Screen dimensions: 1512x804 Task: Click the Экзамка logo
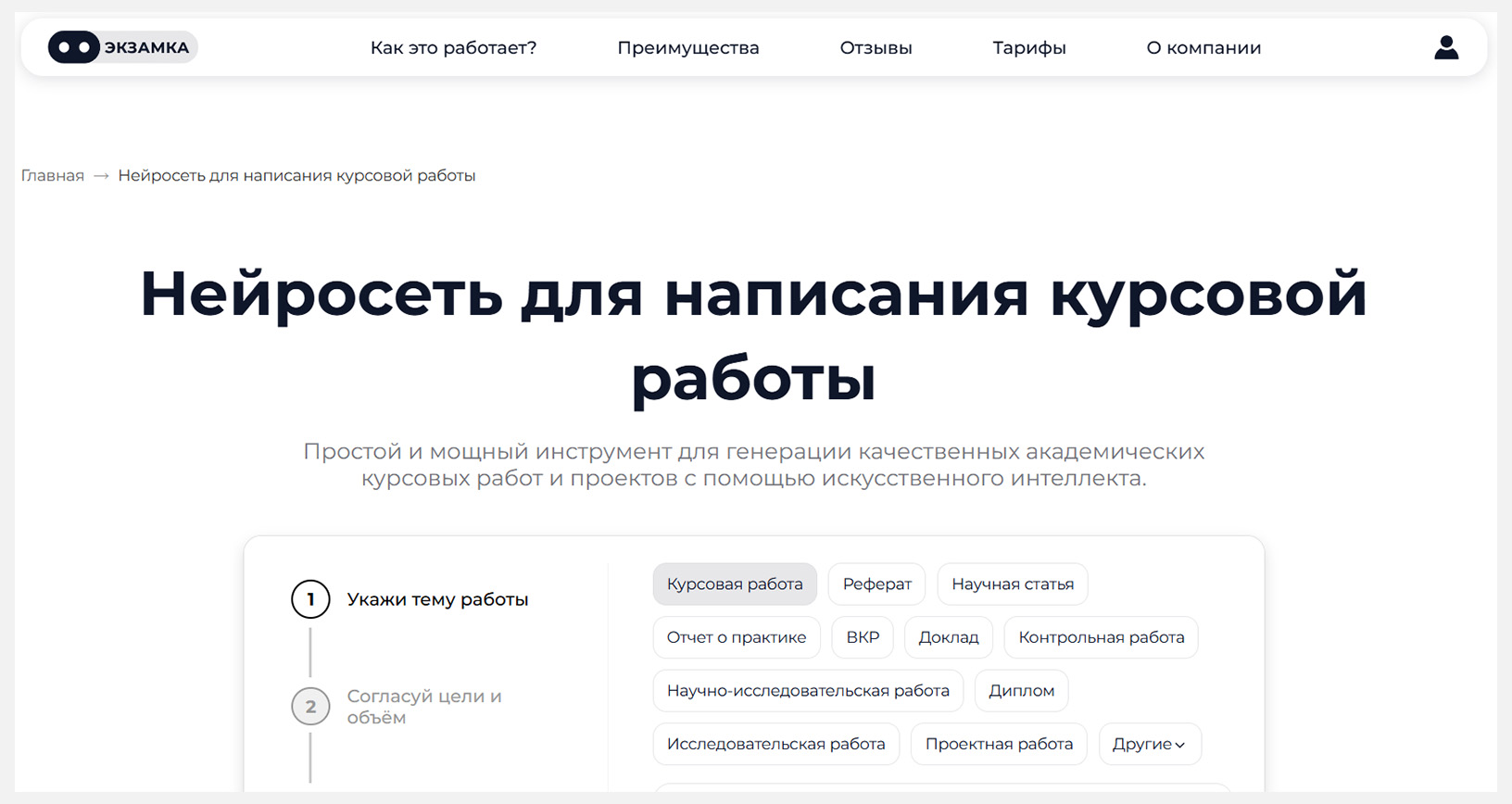click(x=123, y=47)
